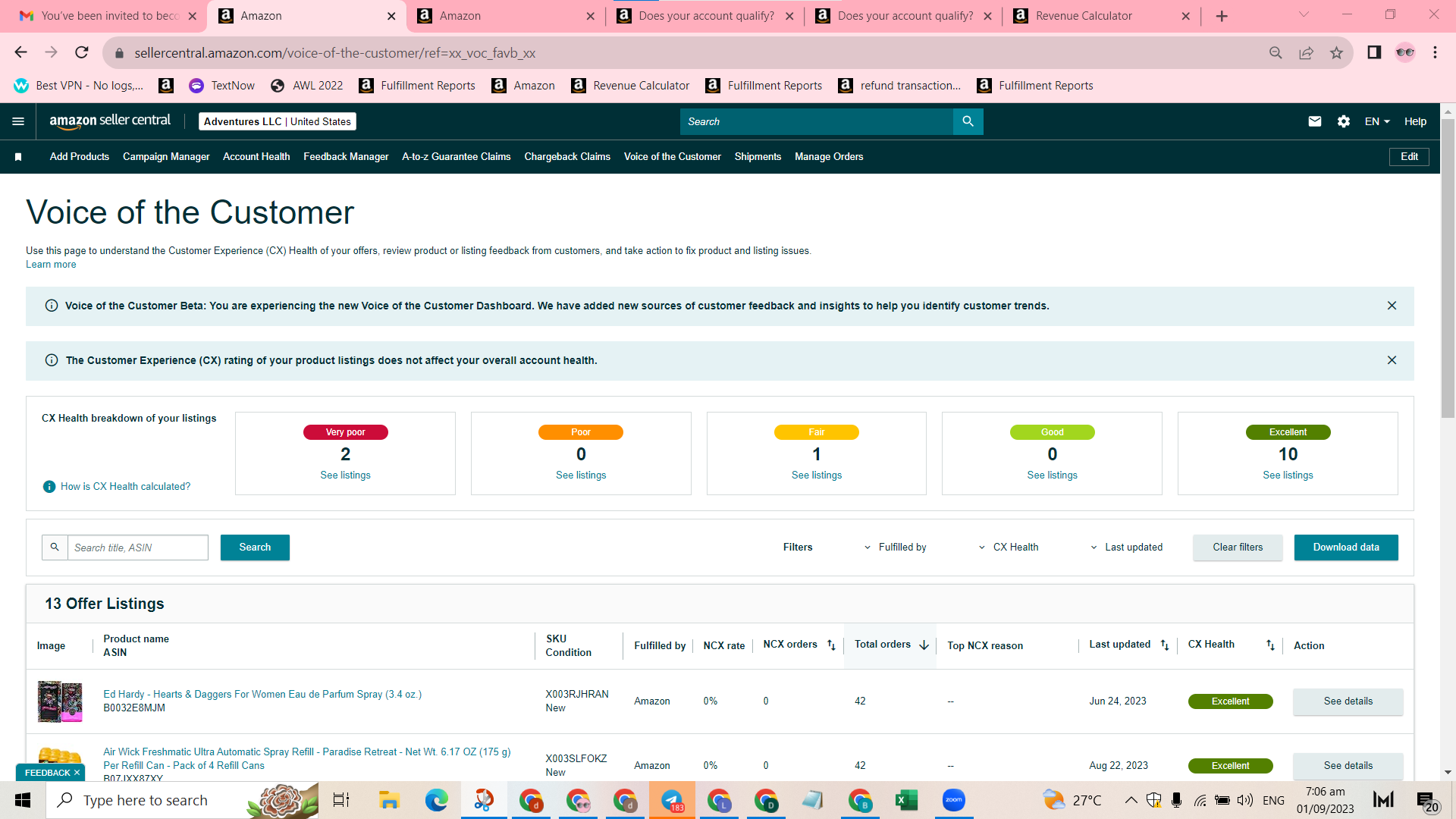Click the browser address bar URL
Viewport: 1456px width, 819px height.
pyautogui.click(x=334, y=53)
